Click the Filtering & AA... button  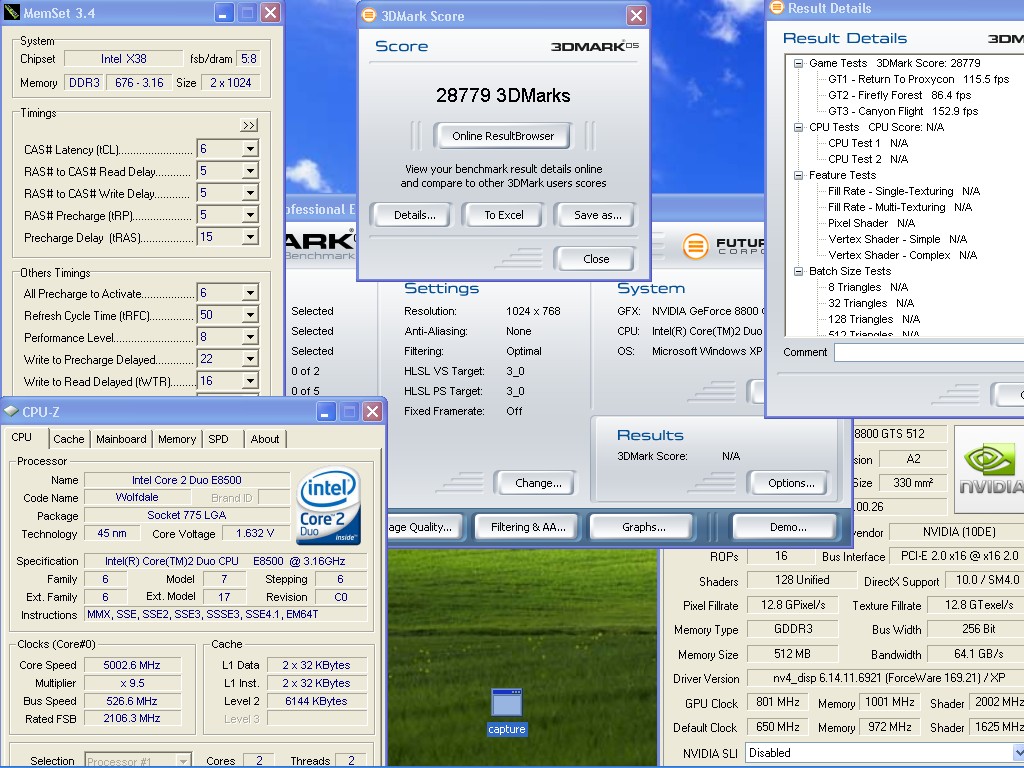coord(528,527)
